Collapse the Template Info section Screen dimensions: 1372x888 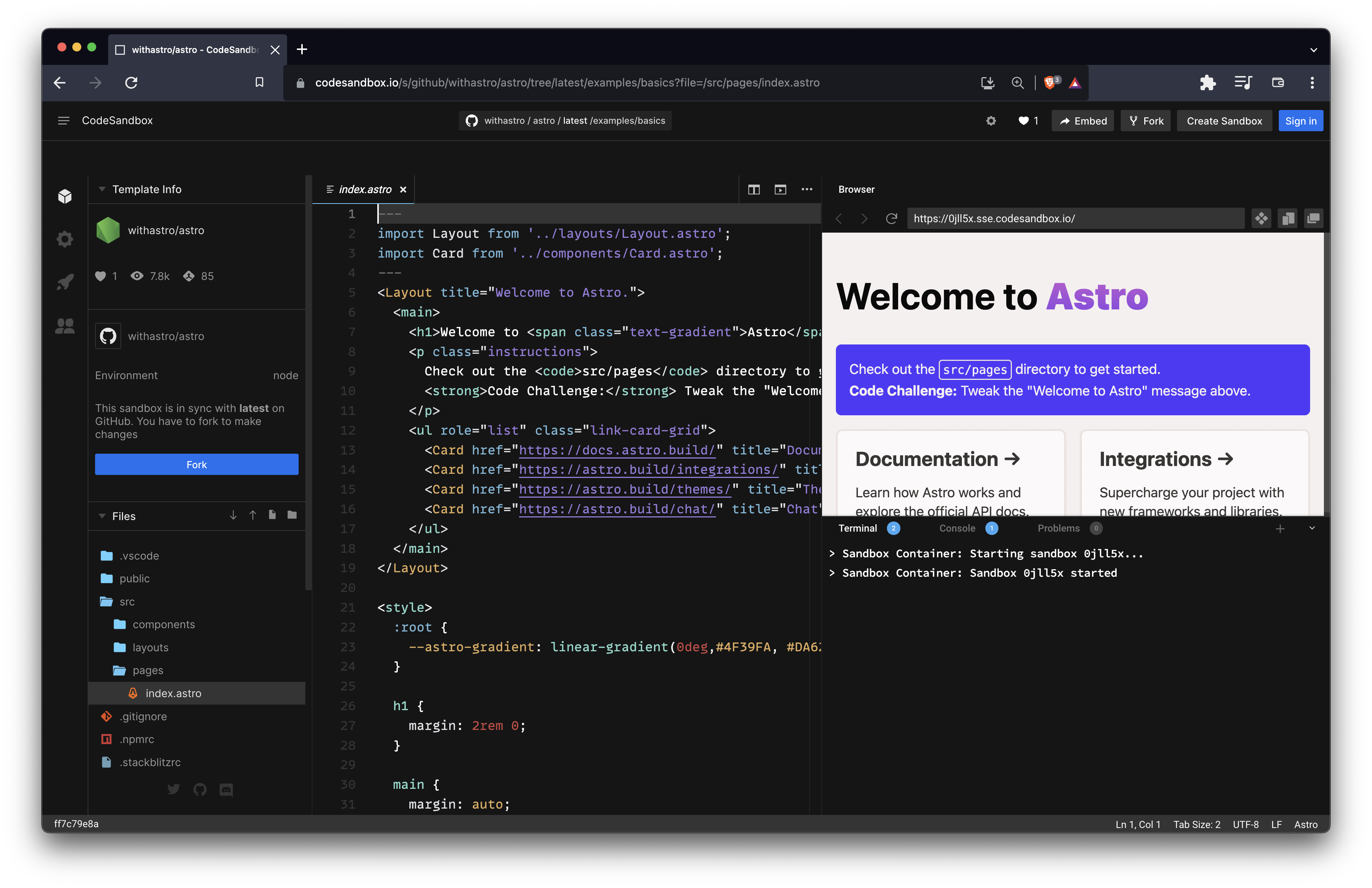pos(102,189)
